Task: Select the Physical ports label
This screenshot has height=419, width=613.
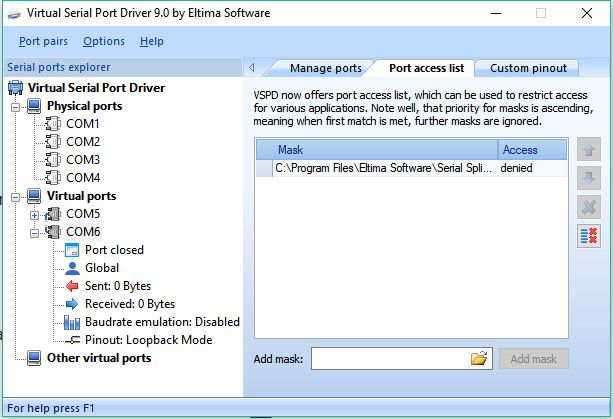Action: [x=84, y=106]
